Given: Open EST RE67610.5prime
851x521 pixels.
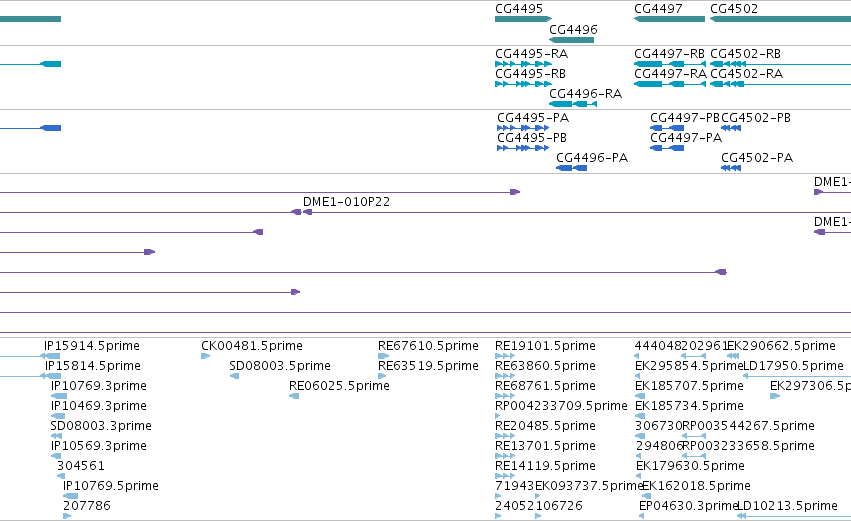Looking at the screenshot, I should [x=428, y=346].
